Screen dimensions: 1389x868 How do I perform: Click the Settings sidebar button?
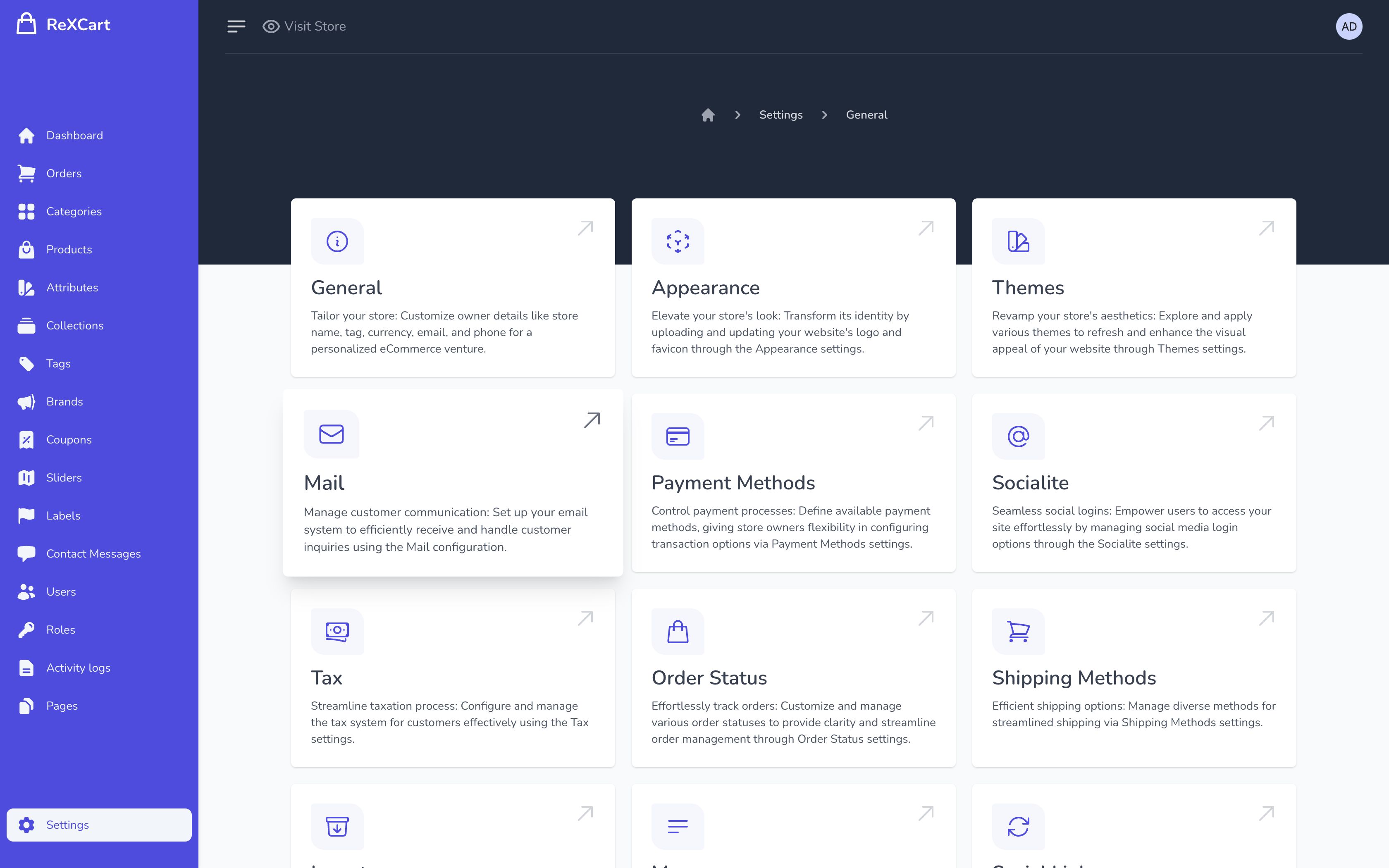coord(99,825)
